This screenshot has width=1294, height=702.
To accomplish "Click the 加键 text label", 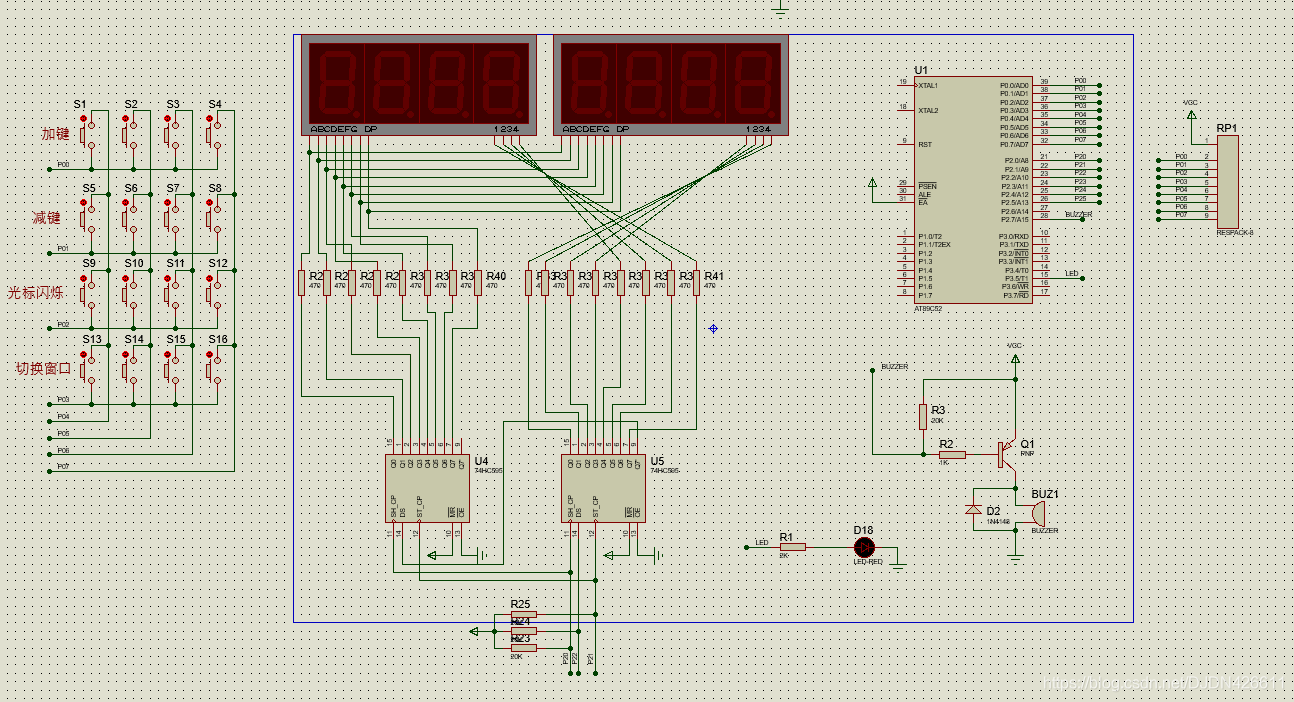I will pos(55,134).
